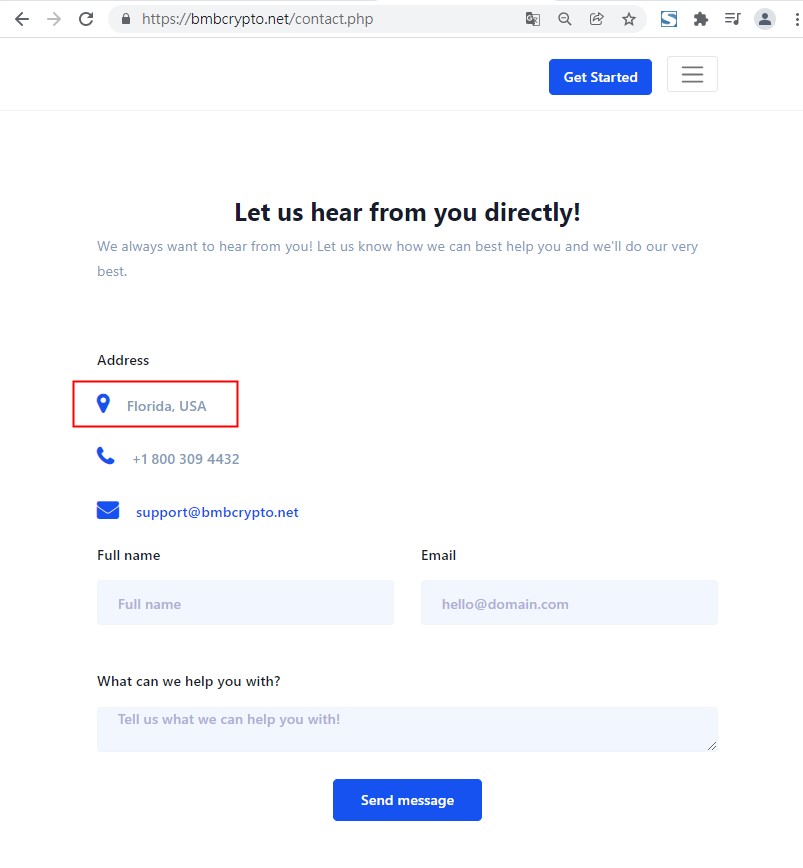This screenshot has width=803, height=868.
Task: Click the Send message button
Action: click(407, 800)
